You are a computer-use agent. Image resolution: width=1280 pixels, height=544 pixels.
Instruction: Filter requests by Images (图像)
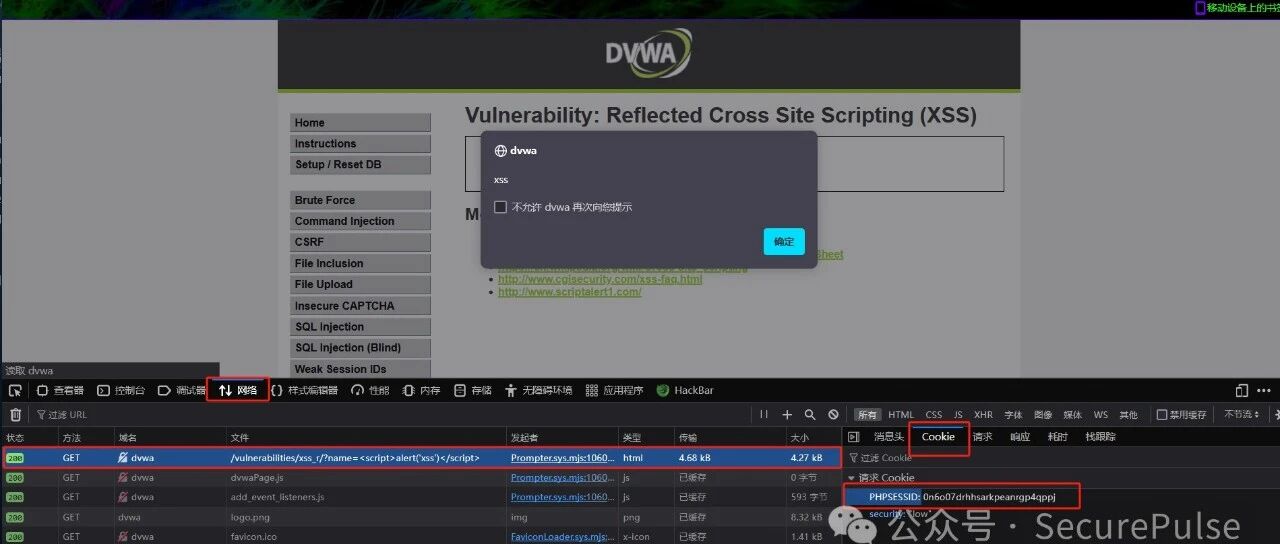point(1043,414)
